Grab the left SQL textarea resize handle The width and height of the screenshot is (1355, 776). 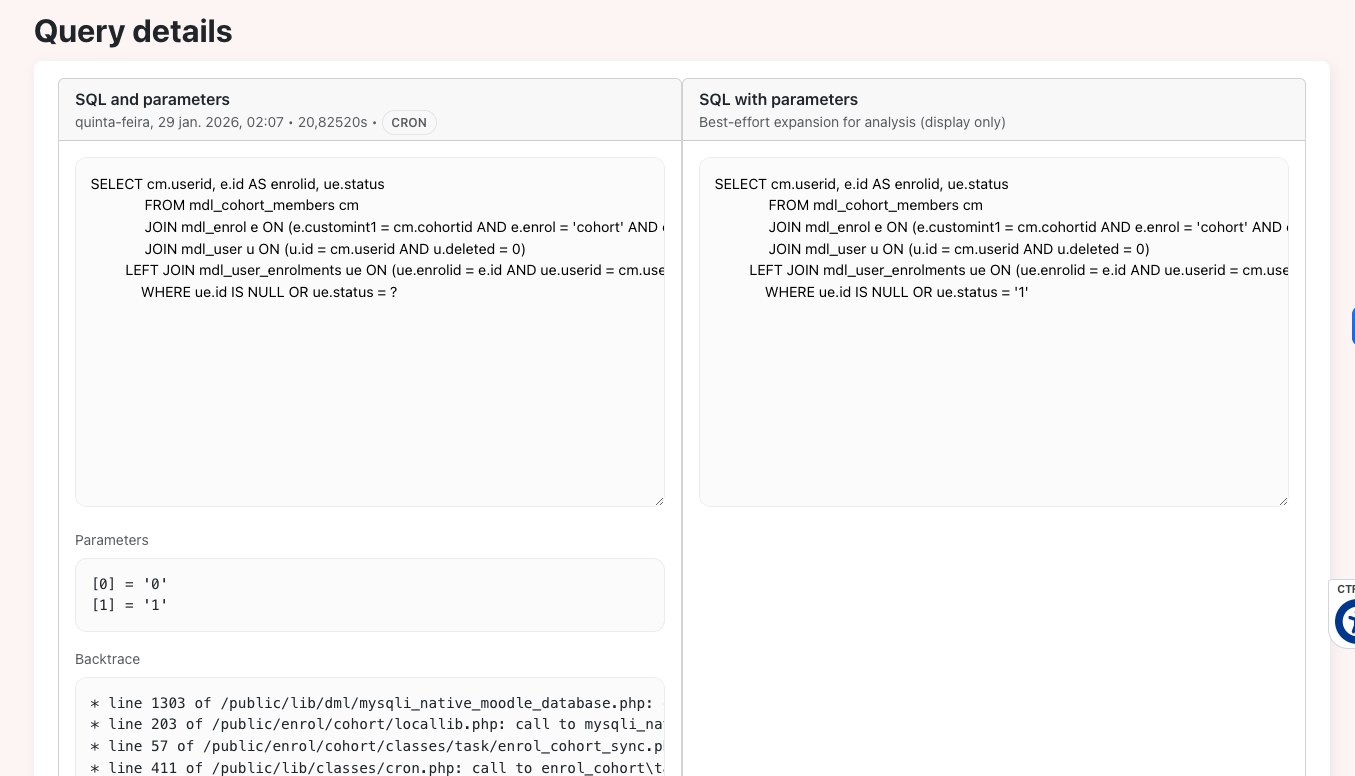[659, 501]
